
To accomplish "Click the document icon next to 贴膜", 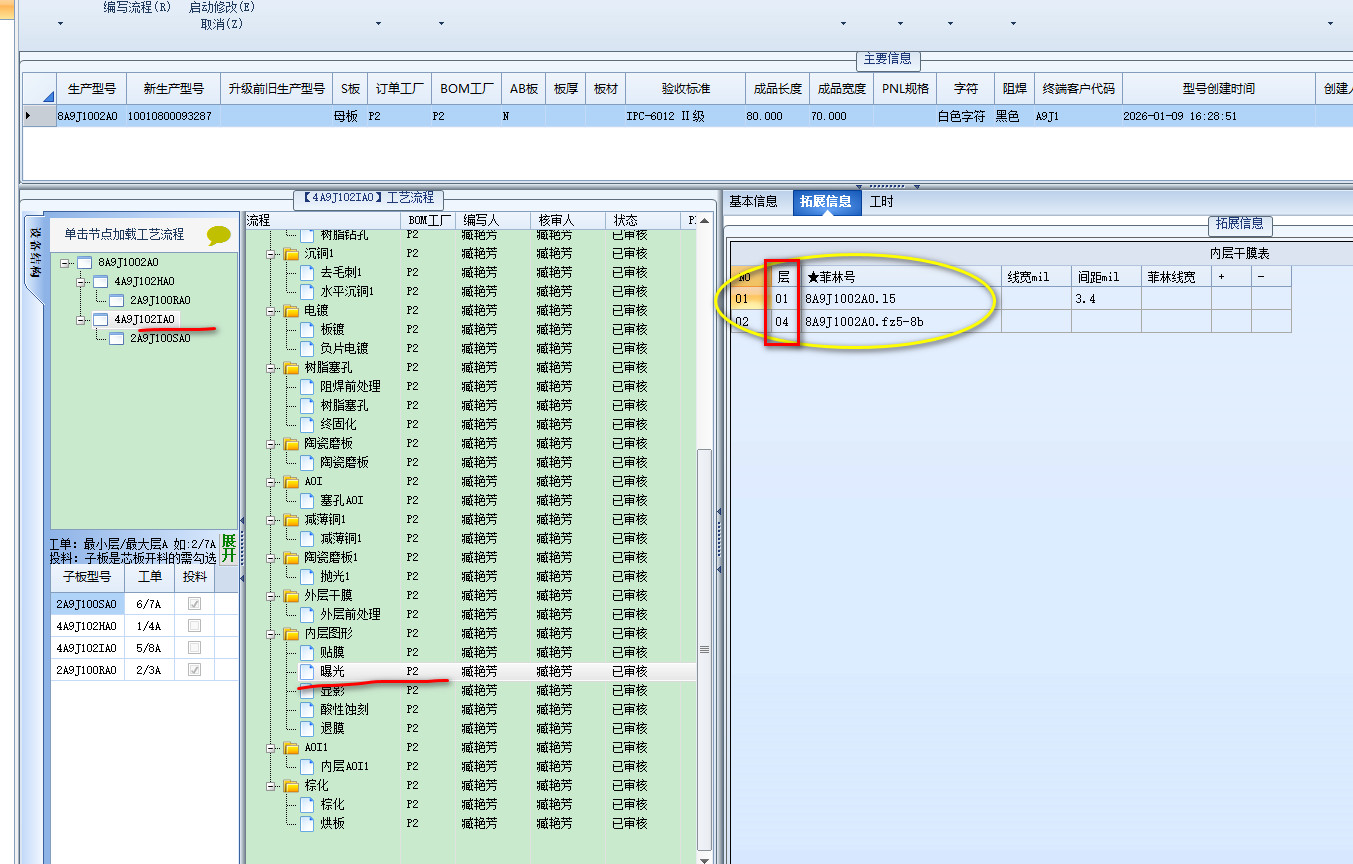I will (x=307, y=653).
